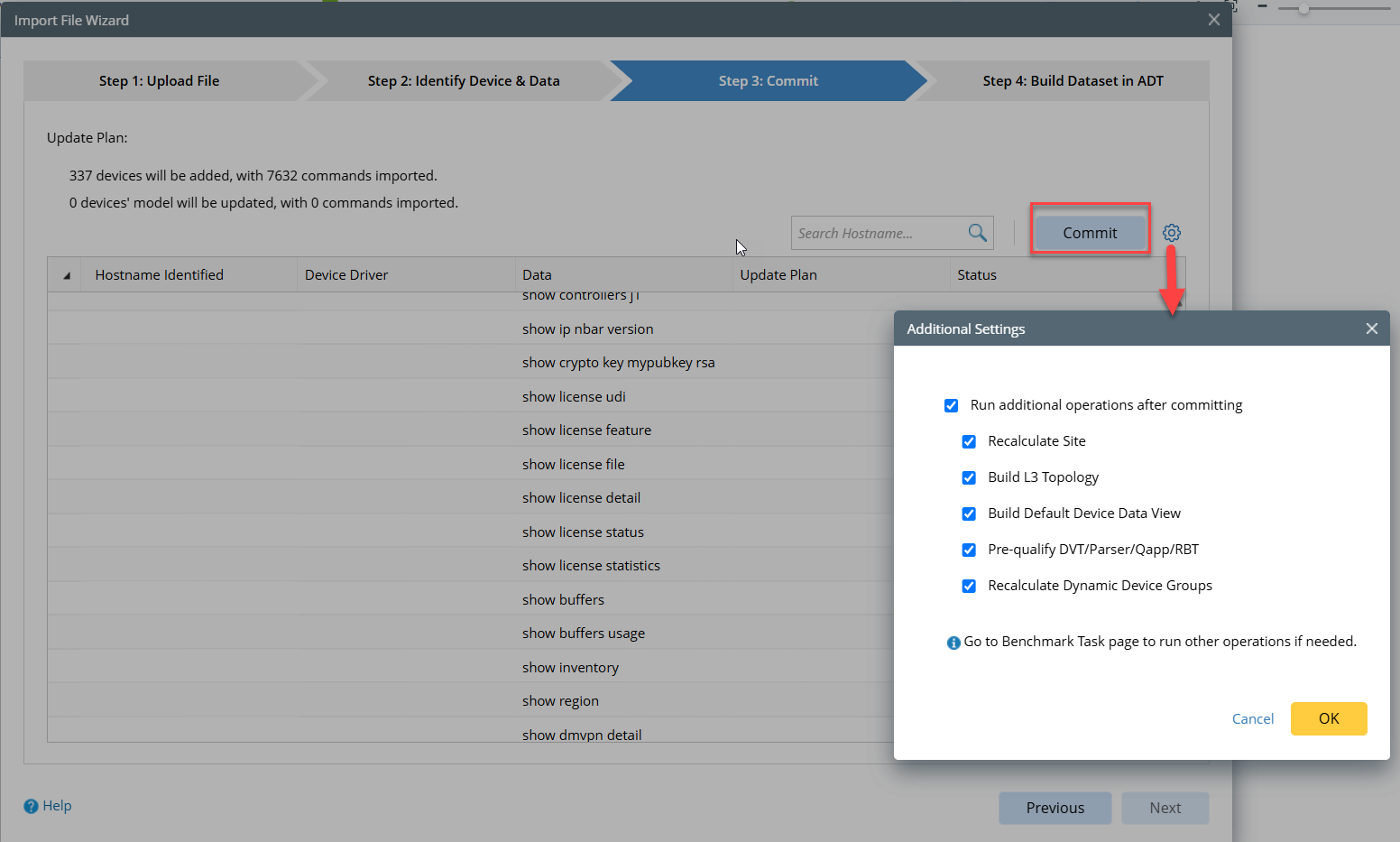Confirm settings with the OK button
Image resolution: width=1400 pixels, height=842 pixels.
pyautogui.click(x=1328, y=718)
